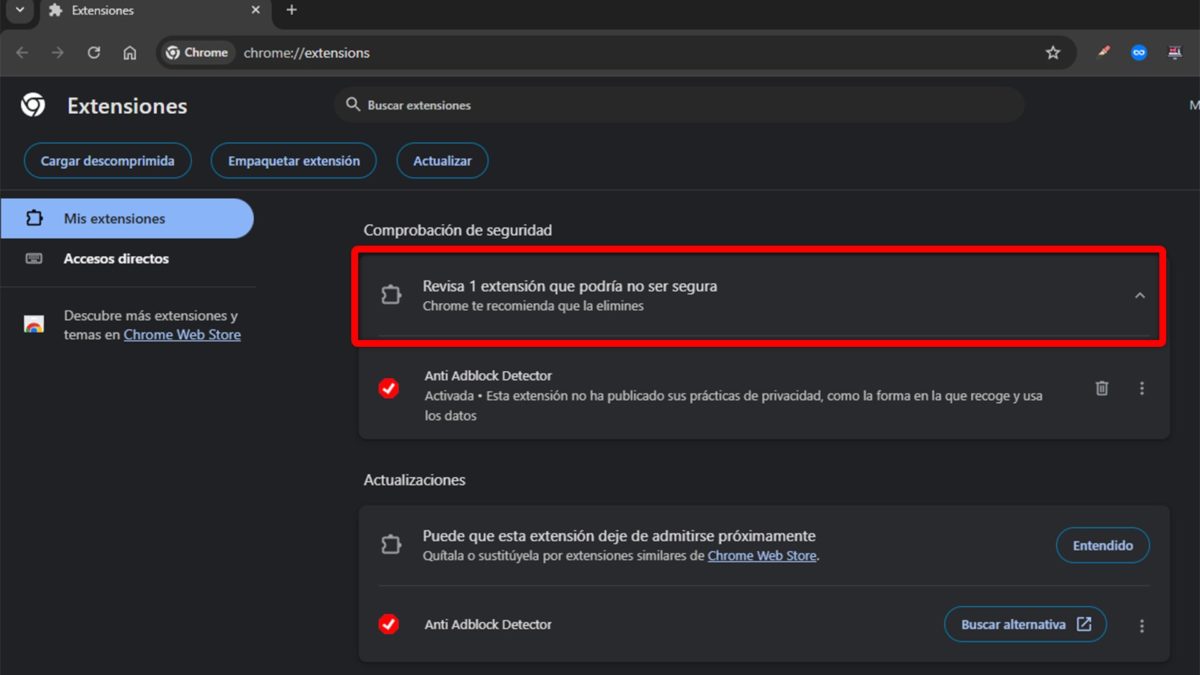The image size is (1200, 675).
Task: Open the tab search dropdown arrow
Action: pos(19,10)
